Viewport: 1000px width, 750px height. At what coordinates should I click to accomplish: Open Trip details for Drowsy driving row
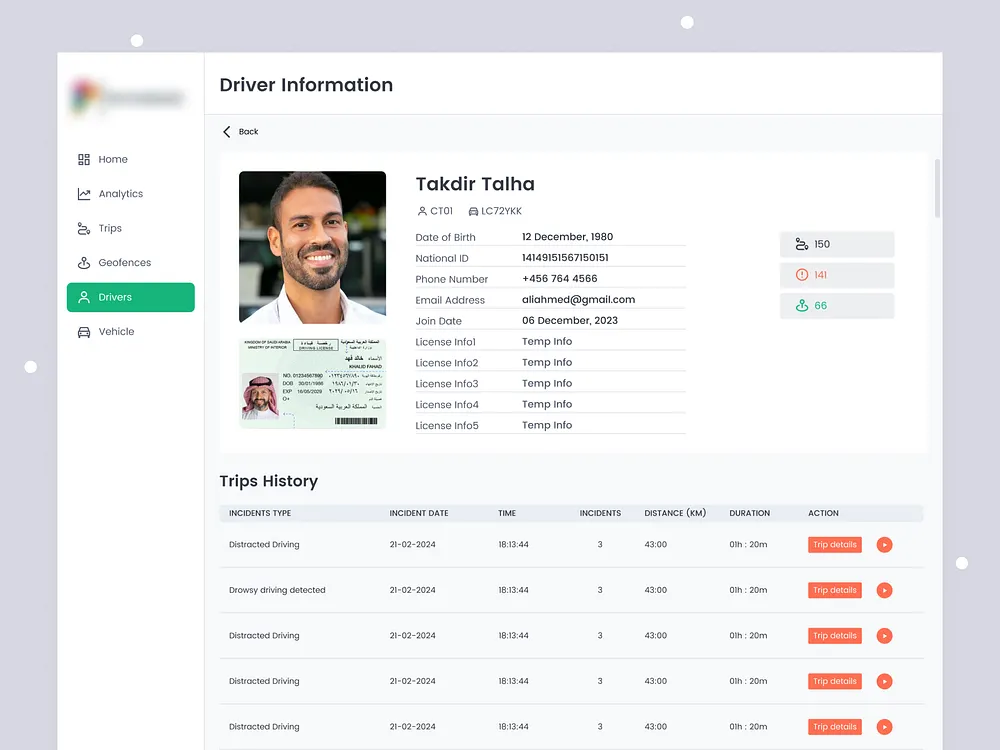[834, 590]
